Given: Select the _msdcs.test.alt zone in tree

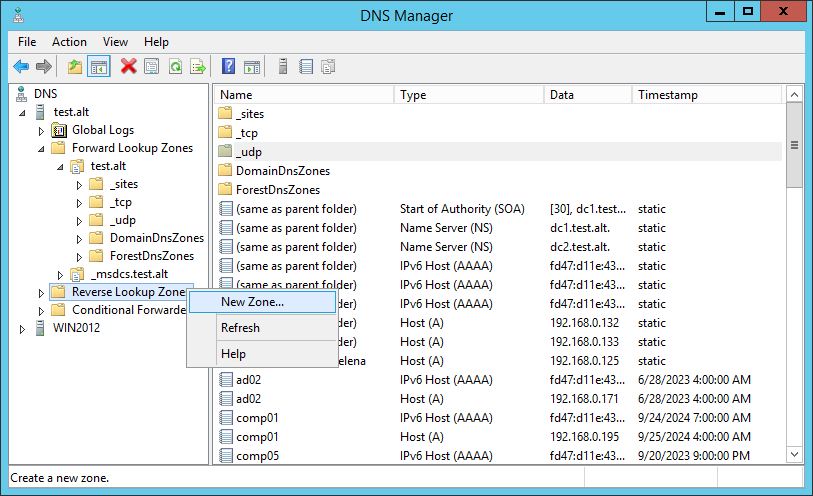Looking at the screenshot, I should [x=129, y=274].
